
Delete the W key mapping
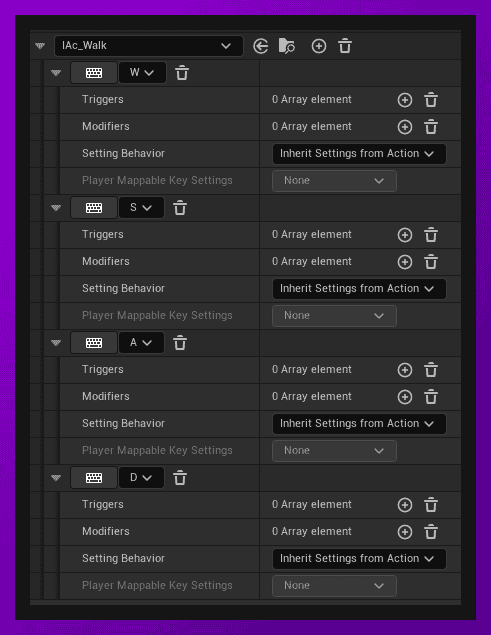click(x=182, y=73)
